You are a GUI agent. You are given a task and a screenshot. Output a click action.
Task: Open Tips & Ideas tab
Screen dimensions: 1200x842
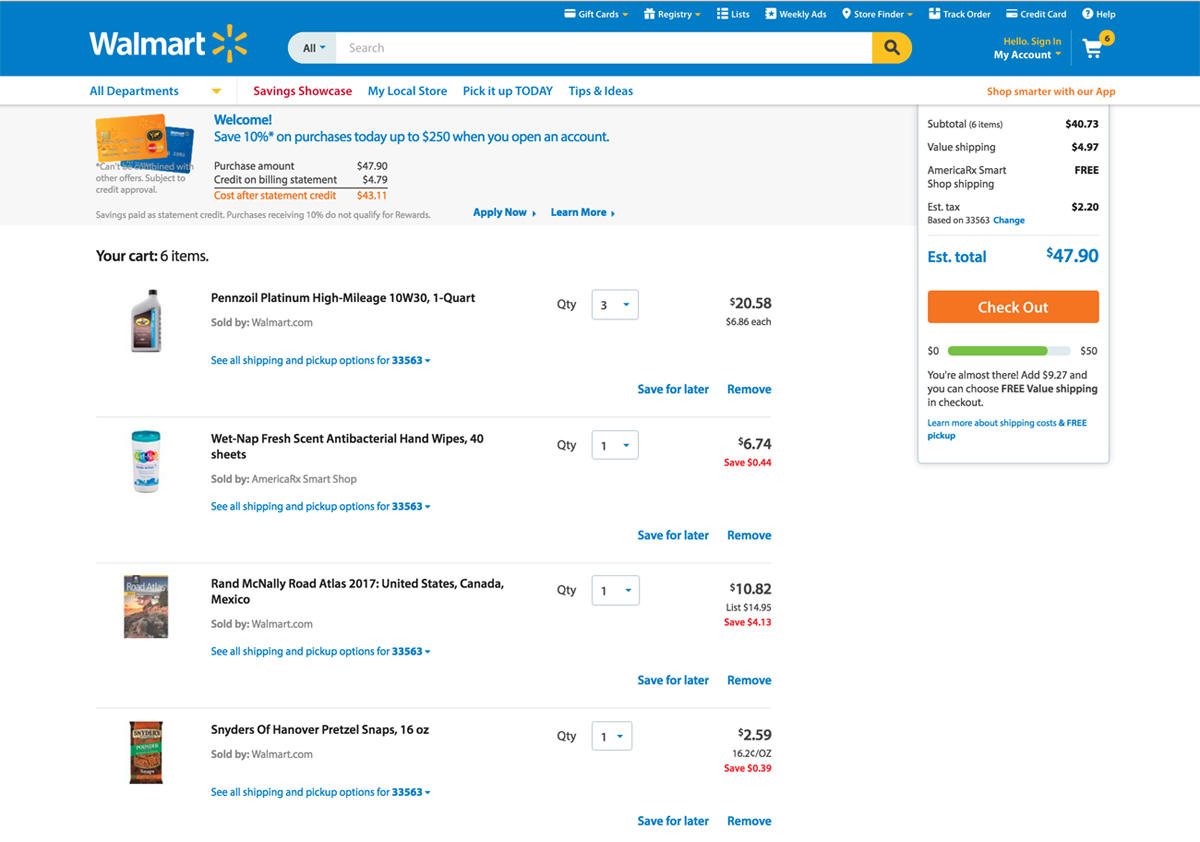600,91
